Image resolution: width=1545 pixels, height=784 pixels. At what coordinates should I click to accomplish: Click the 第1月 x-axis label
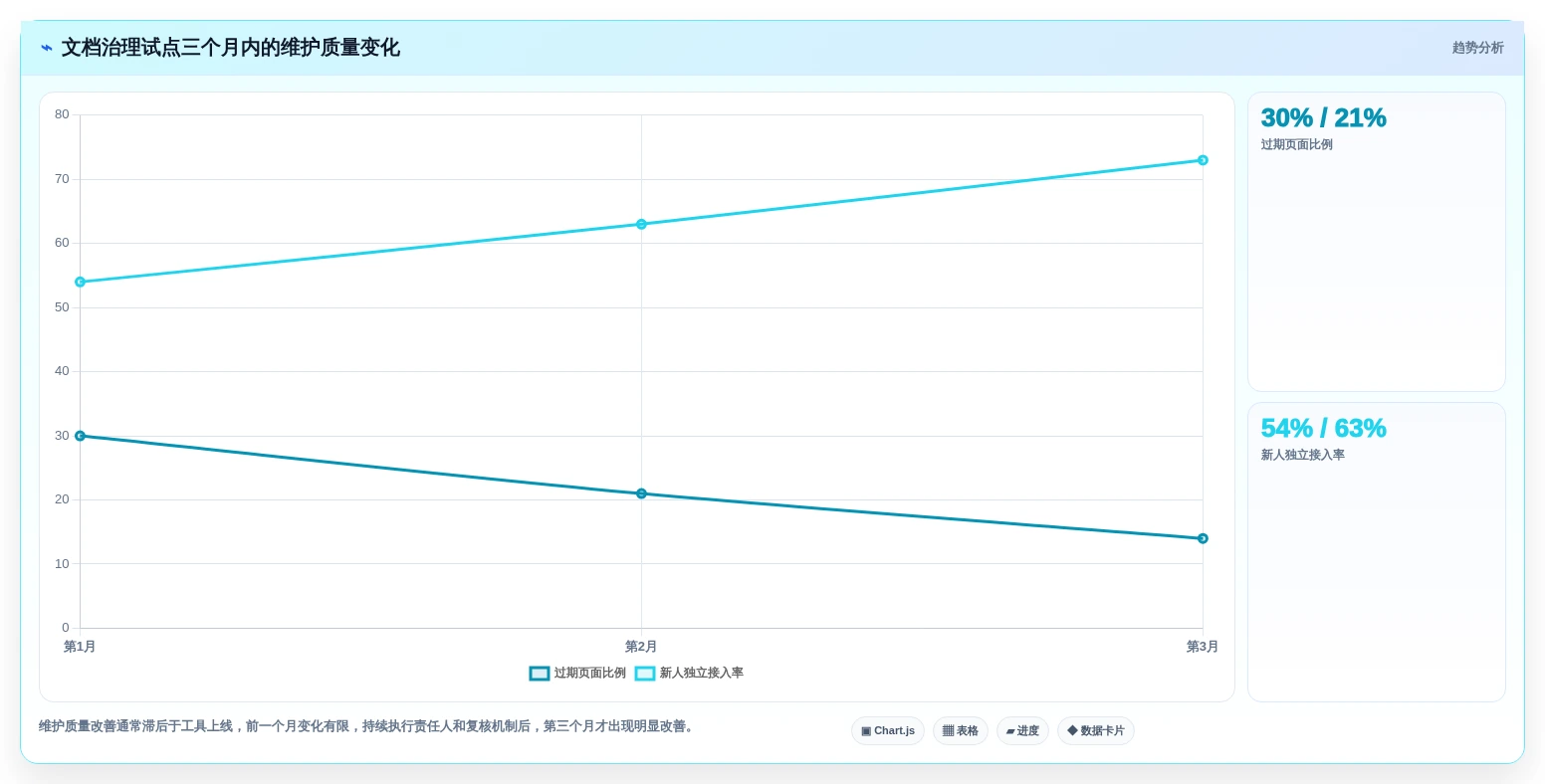[80, 647]
